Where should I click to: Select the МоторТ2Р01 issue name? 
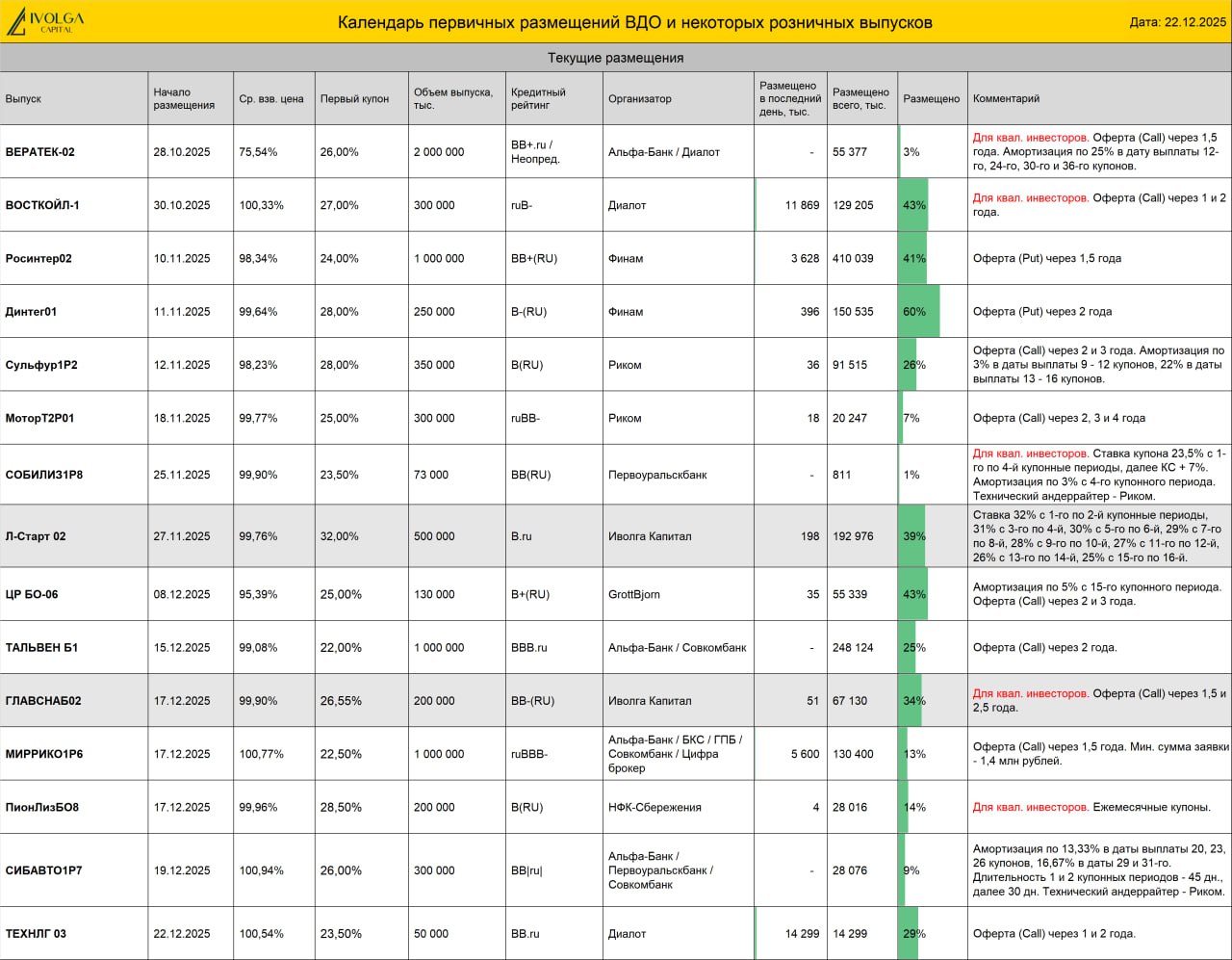pos(39,418)
